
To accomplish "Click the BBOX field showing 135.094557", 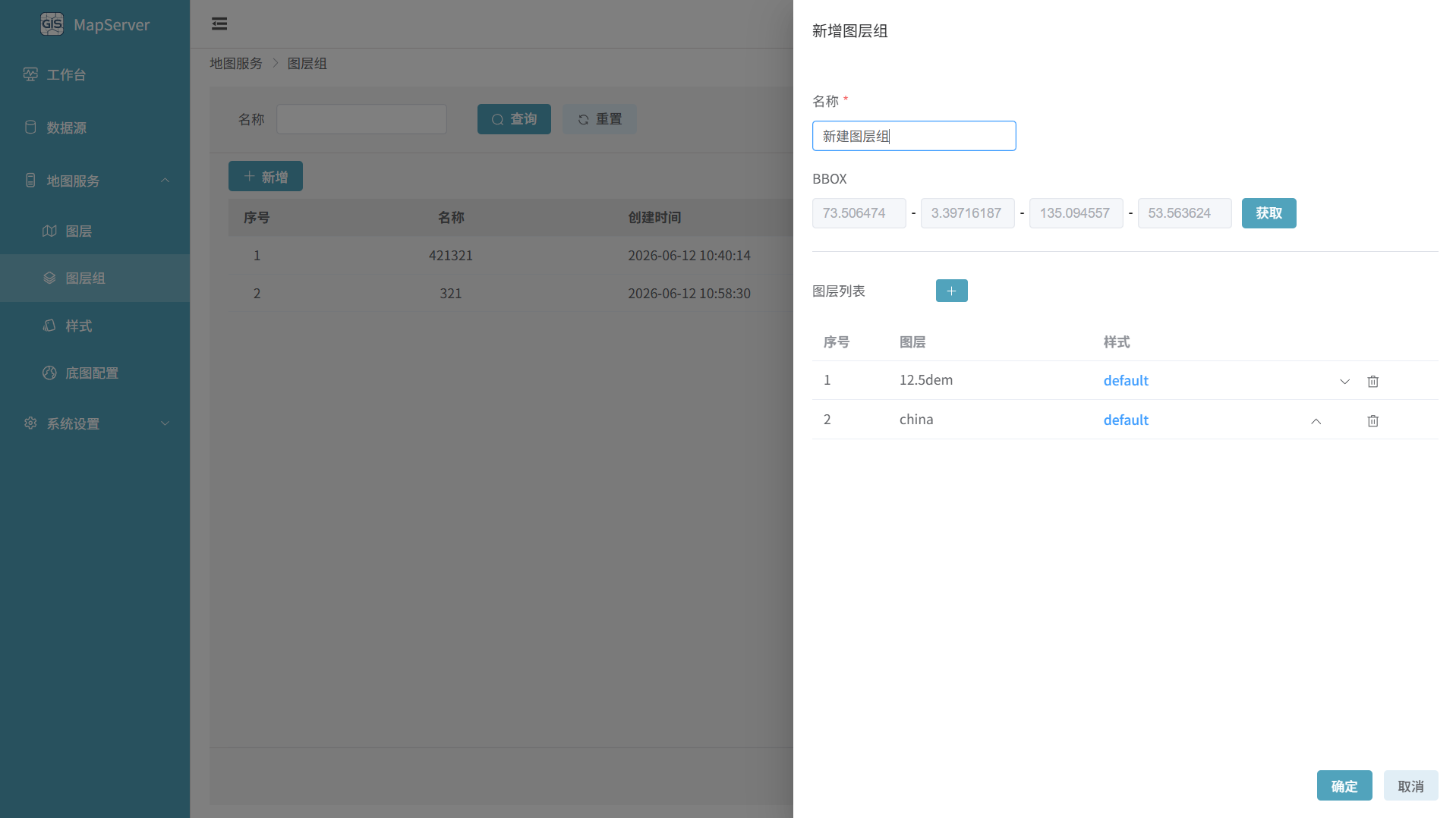I will coord(1076,213).
